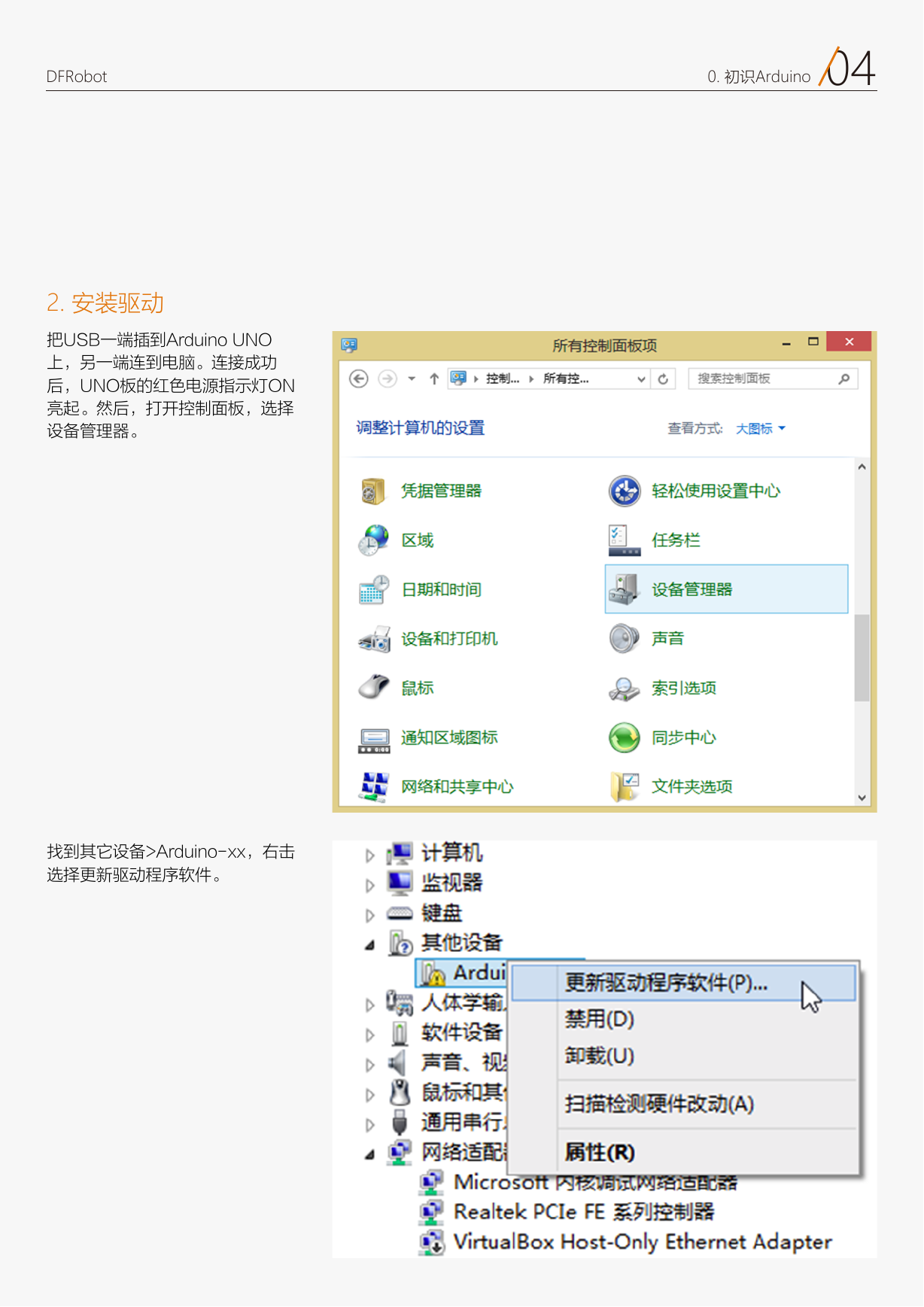Select the Realtek PCIe FE 系列控制器 label

coord(584,1212)
